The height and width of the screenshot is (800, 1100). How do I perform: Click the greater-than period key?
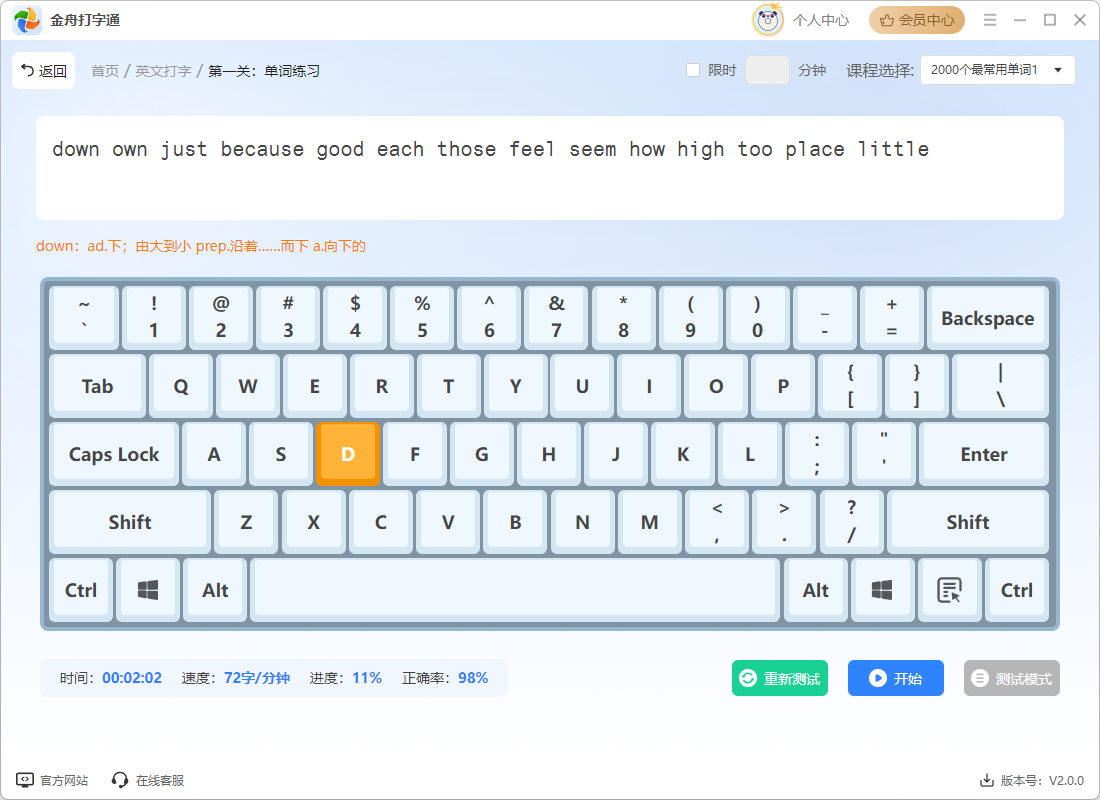(784, 522)
